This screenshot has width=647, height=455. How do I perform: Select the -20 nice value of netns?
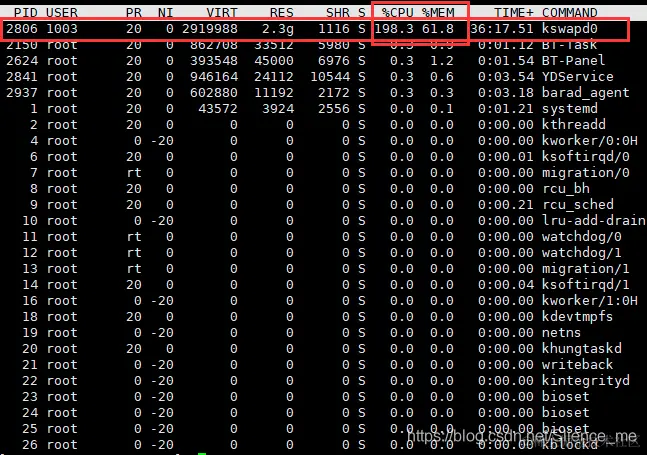pos(162,332)
